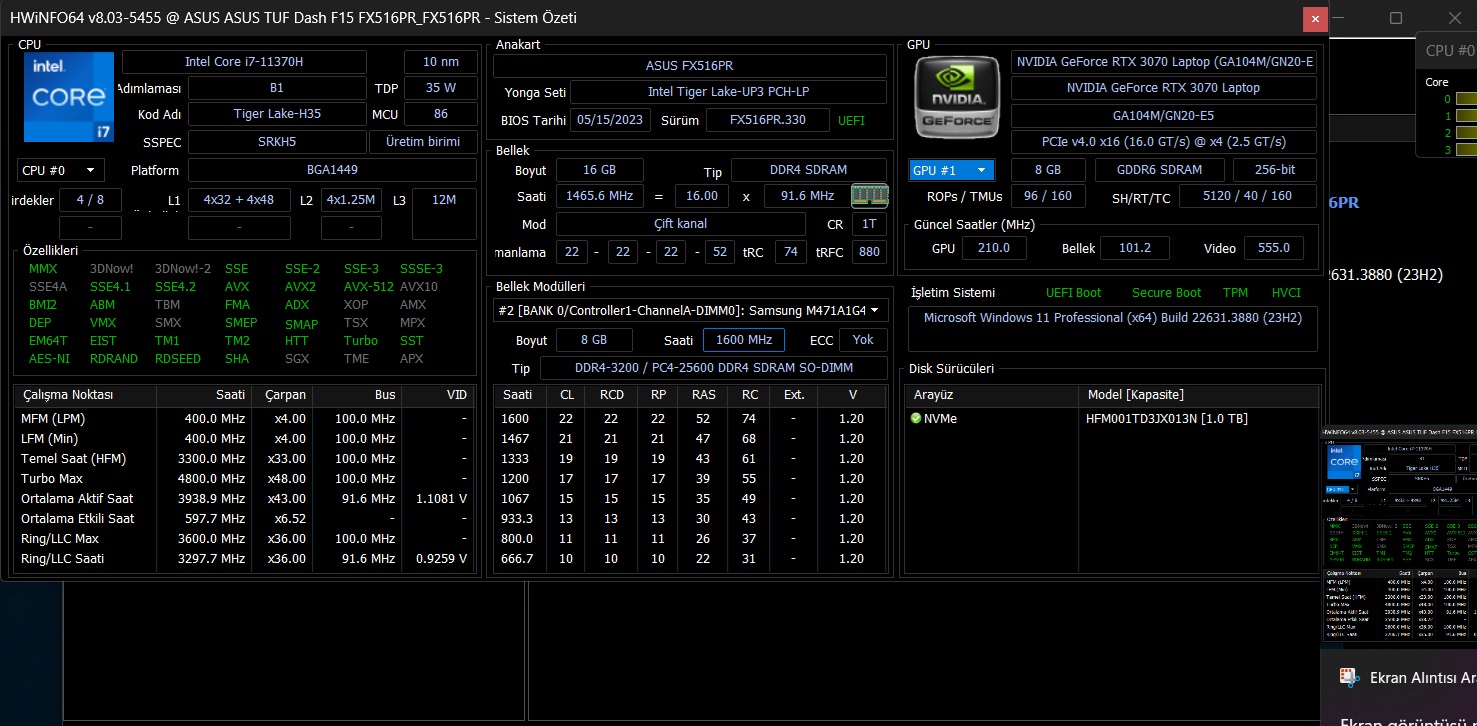
Task: Click the green UEFI label beside BIOS version
Action: (851, 120)
